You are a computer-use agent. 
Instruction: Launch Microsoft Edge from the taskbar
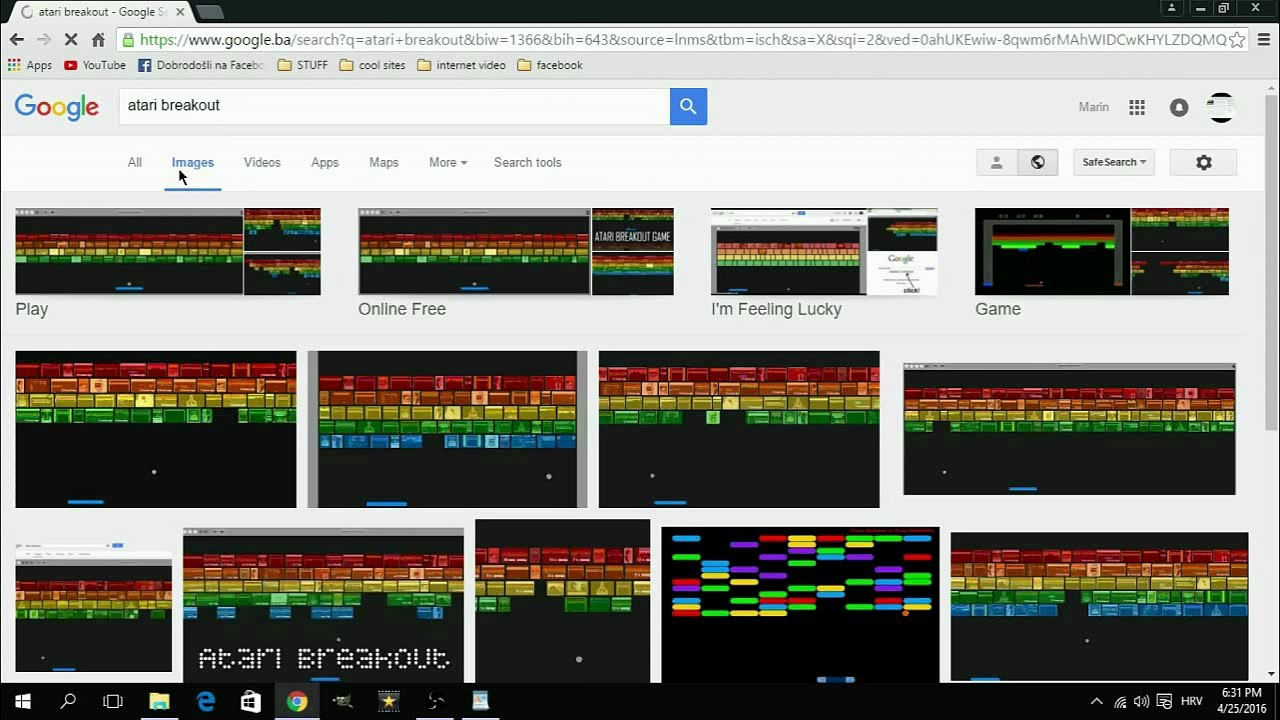pos(205,701)
